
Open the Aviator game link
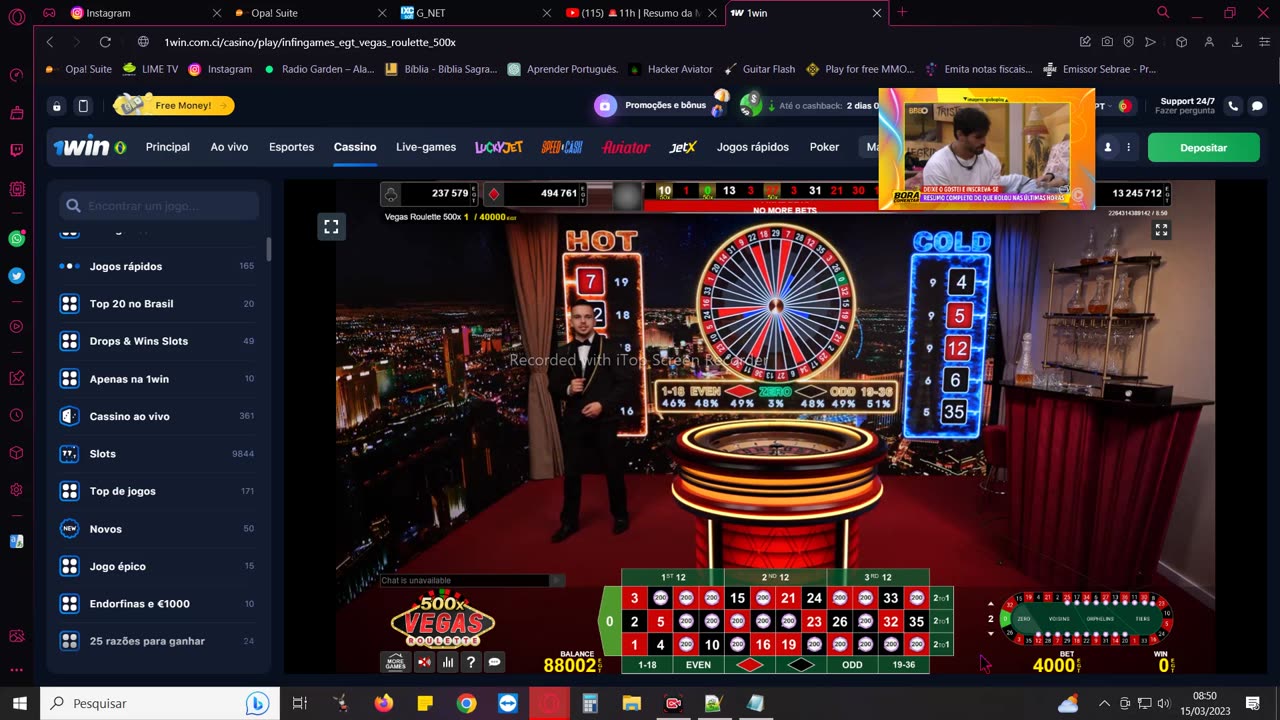coord(626,147)
